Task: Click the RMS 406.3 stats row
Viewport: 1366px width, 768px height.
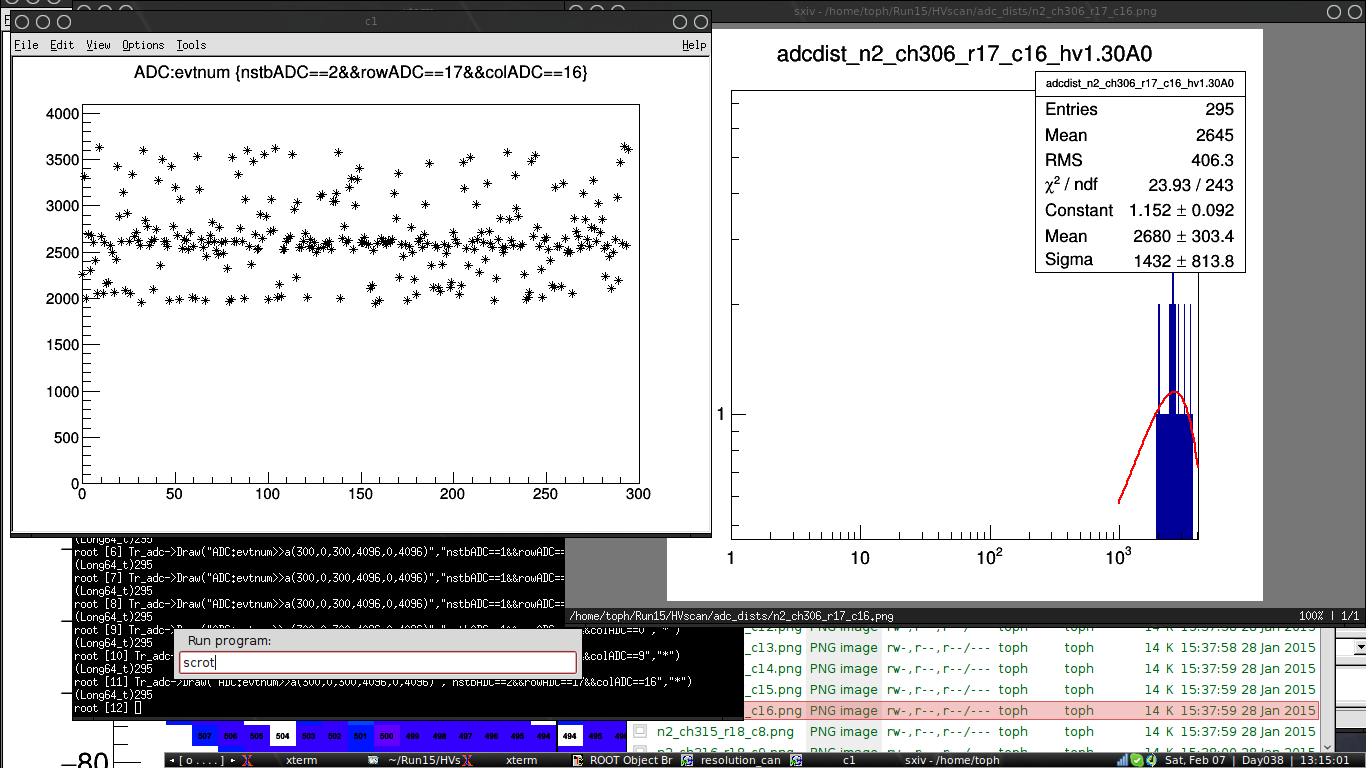Action: click(x=1140, y=160)
